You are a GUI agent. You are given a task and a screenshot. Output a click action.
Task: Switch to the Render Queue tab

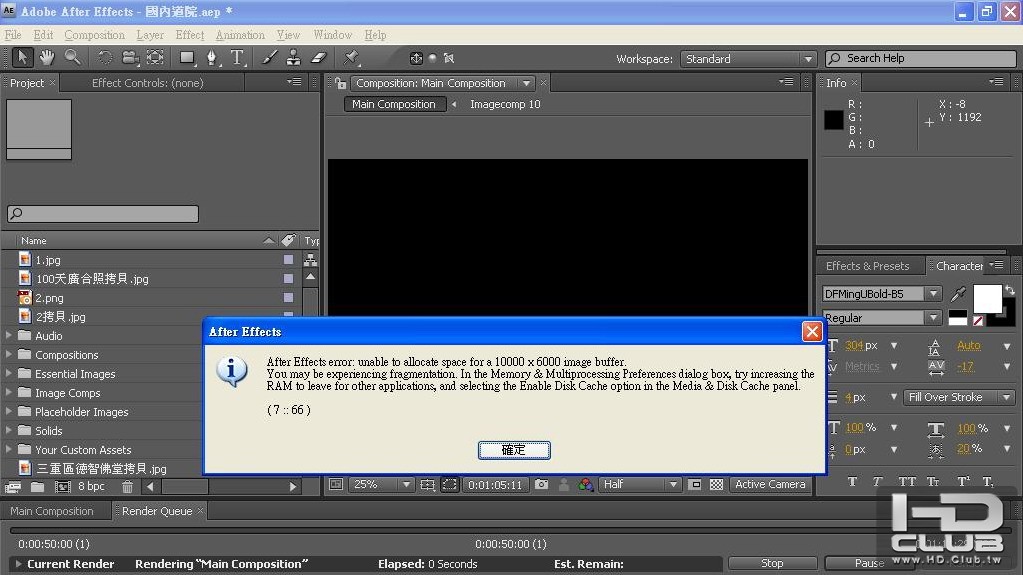[x=156, y=511]
